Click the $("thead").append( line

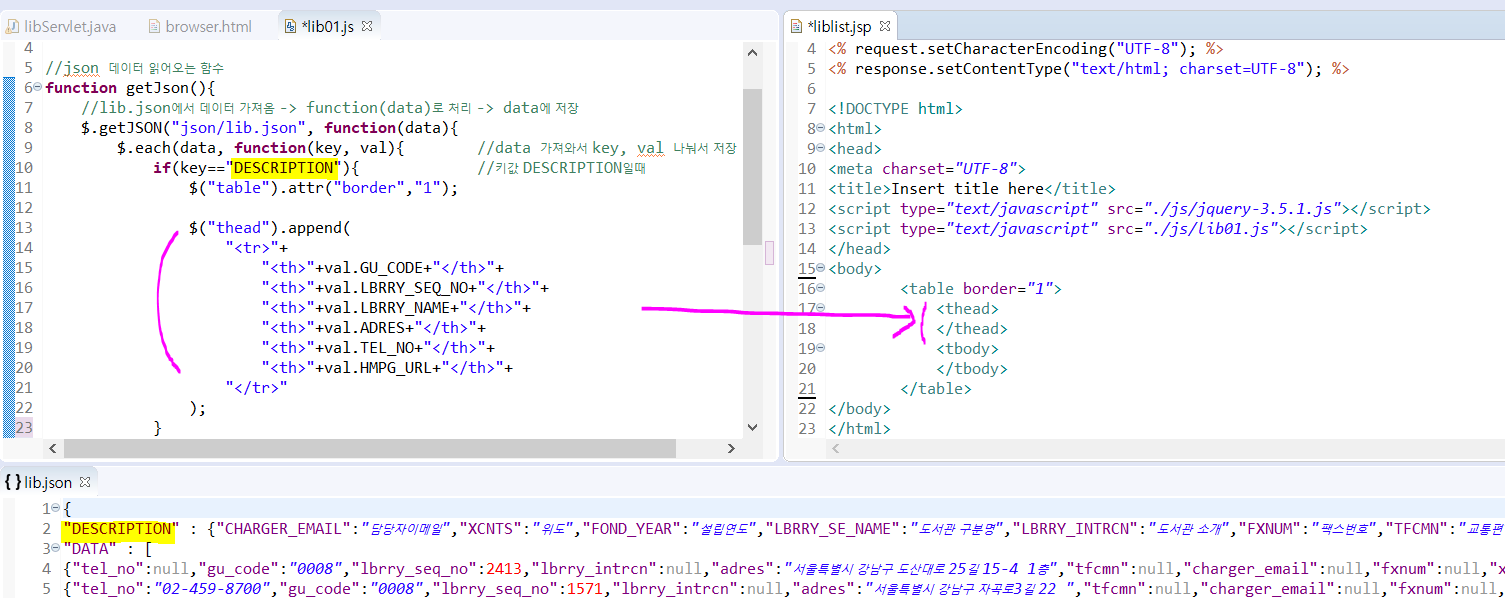pos(269,228)
